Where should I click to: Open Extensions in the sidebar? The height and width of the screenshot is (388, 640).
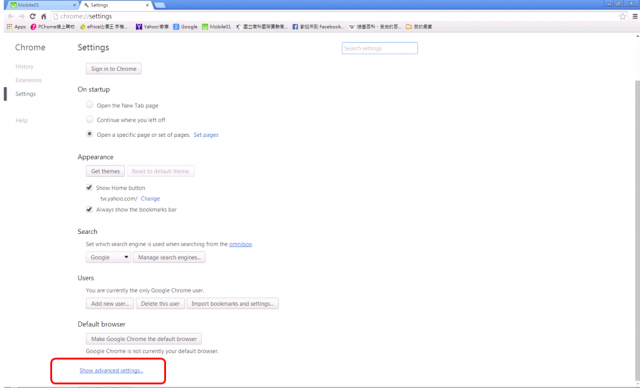(x=29, y=80)
